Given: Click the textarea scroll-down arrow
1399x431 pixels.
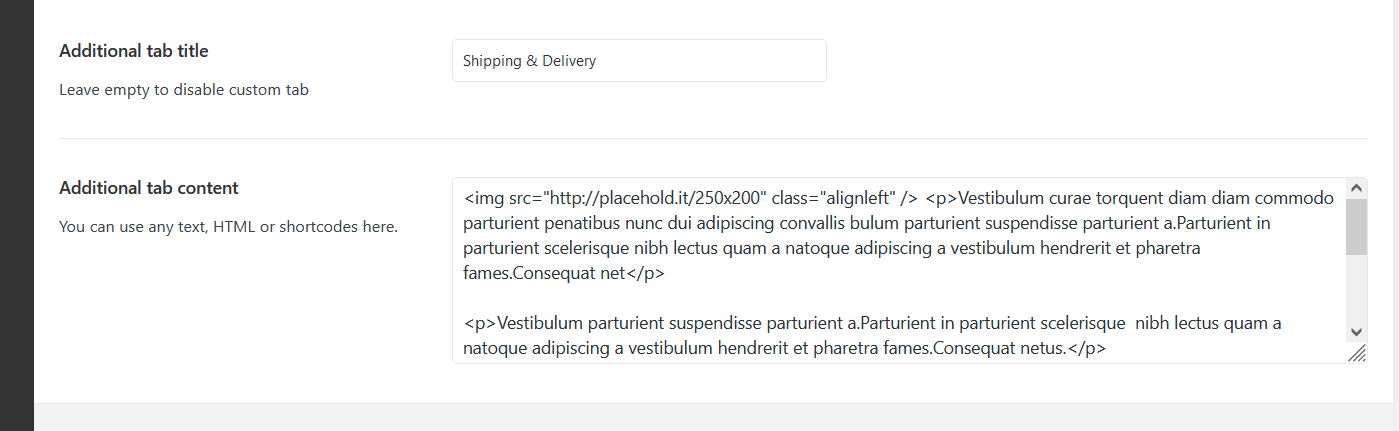Looking at the screenshot, I should tap(1356, 332).
